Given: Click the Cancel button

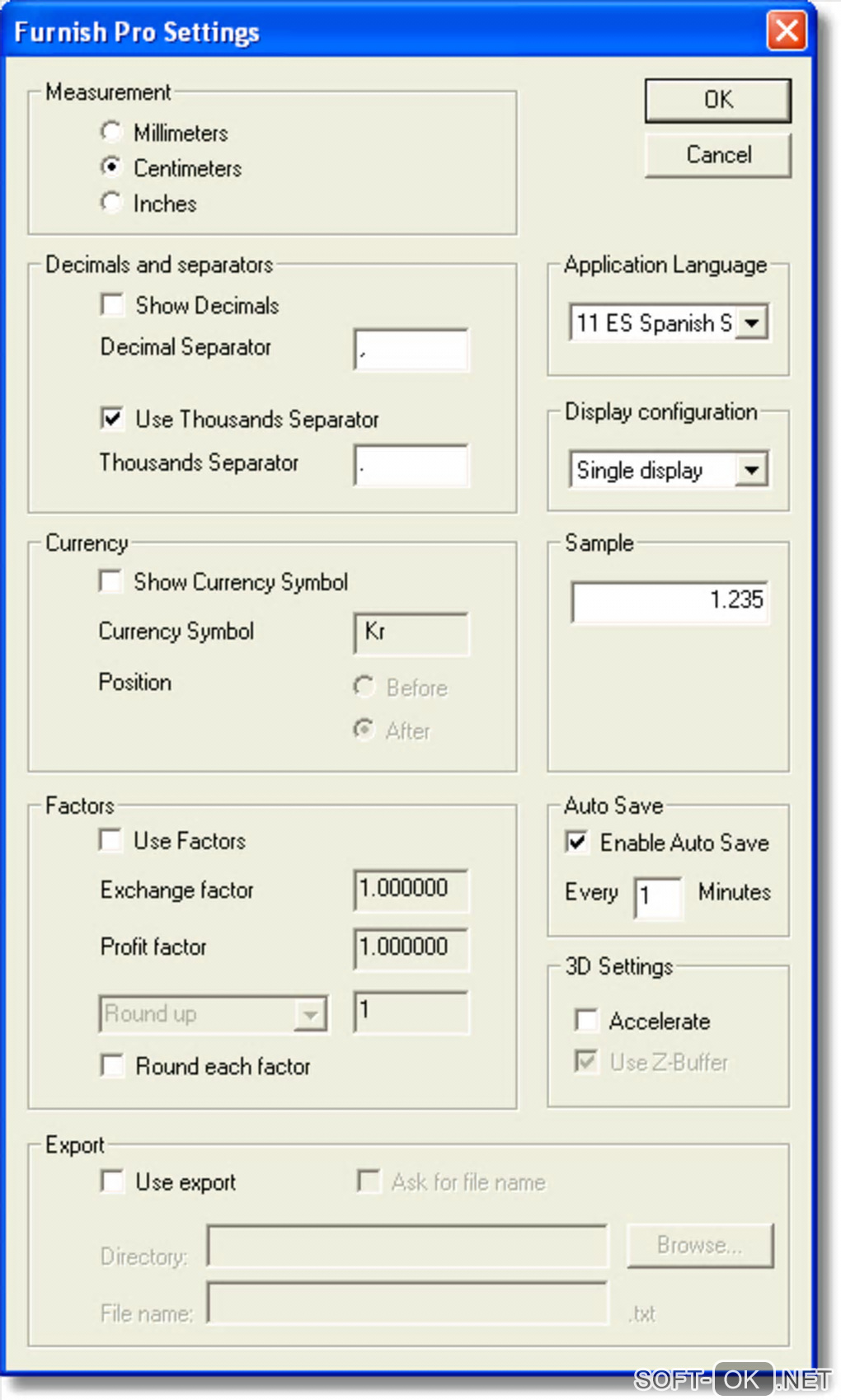Looking at the screenshot, I should [x=717, y=155].
